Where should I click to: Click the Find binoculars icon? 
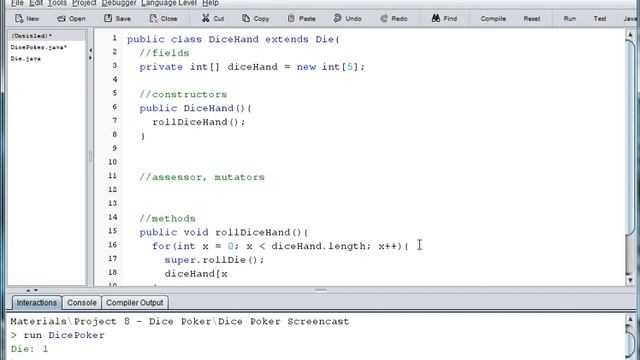(436, 18)
